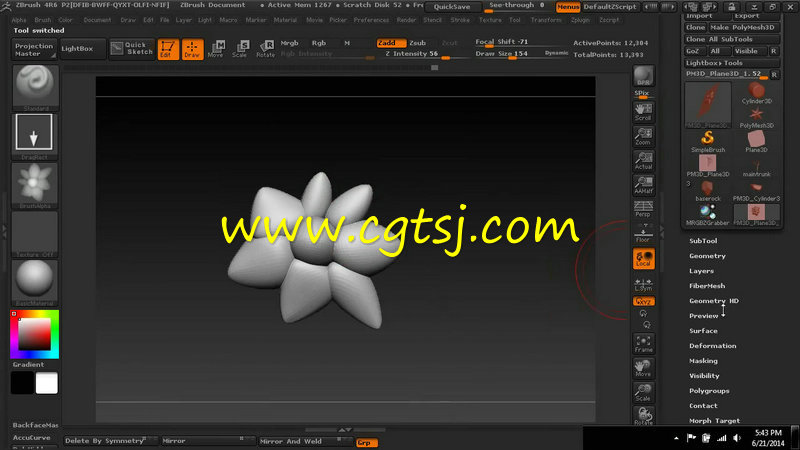Open the Zplugin menu

(580, 20)
